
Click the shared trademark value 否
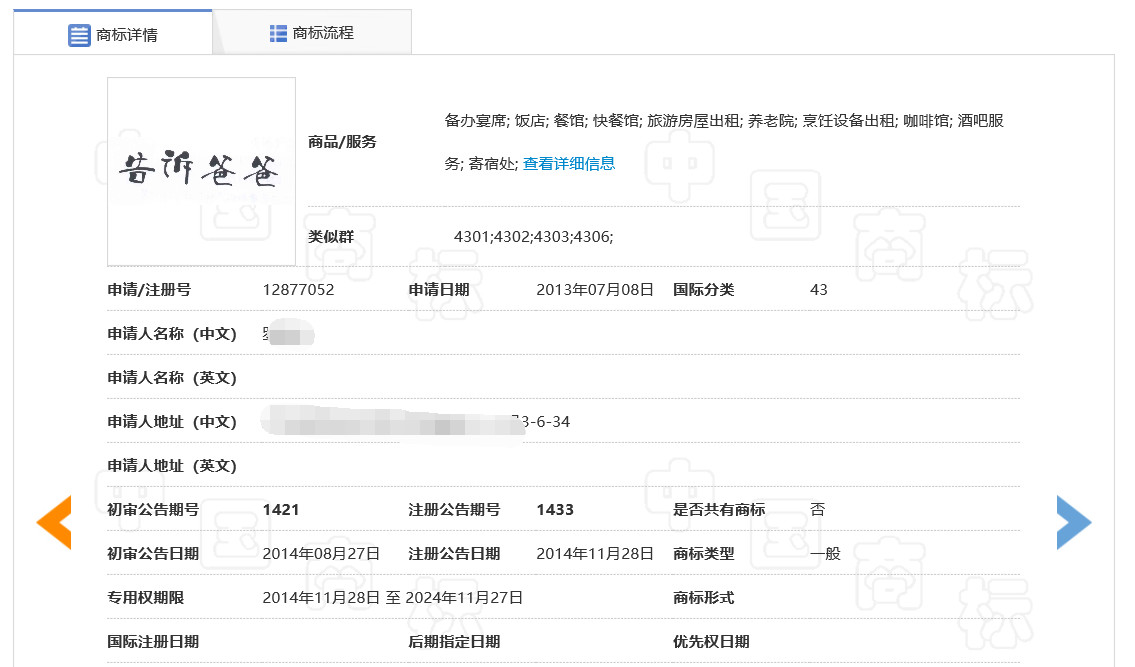(818, 510)
